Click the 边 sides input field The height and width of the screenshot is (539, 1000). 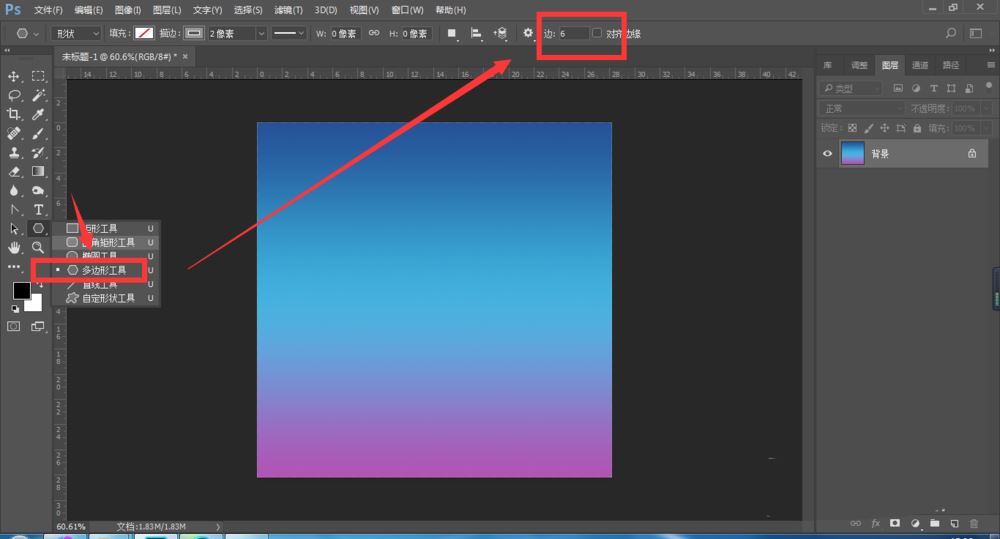coord(573,33)
